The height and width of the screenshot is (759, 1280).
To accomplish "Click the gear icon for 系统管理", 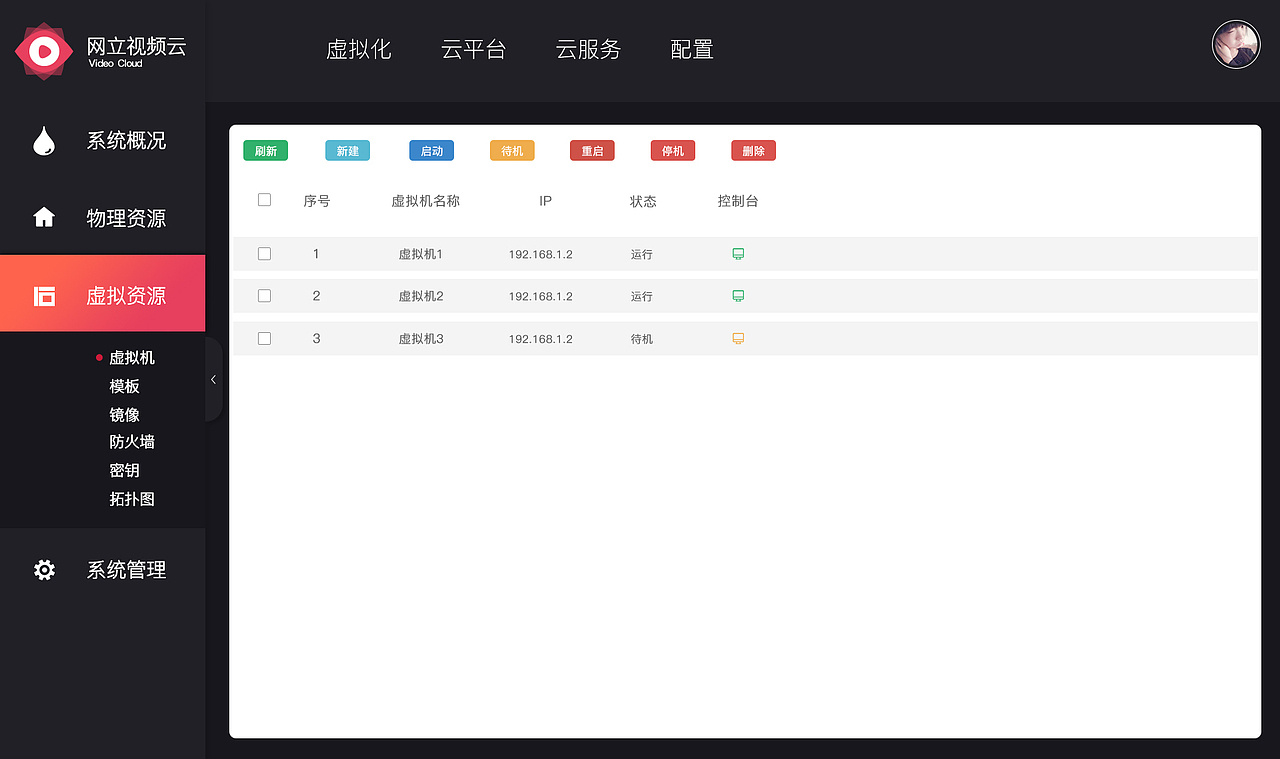I will point(44,570).
